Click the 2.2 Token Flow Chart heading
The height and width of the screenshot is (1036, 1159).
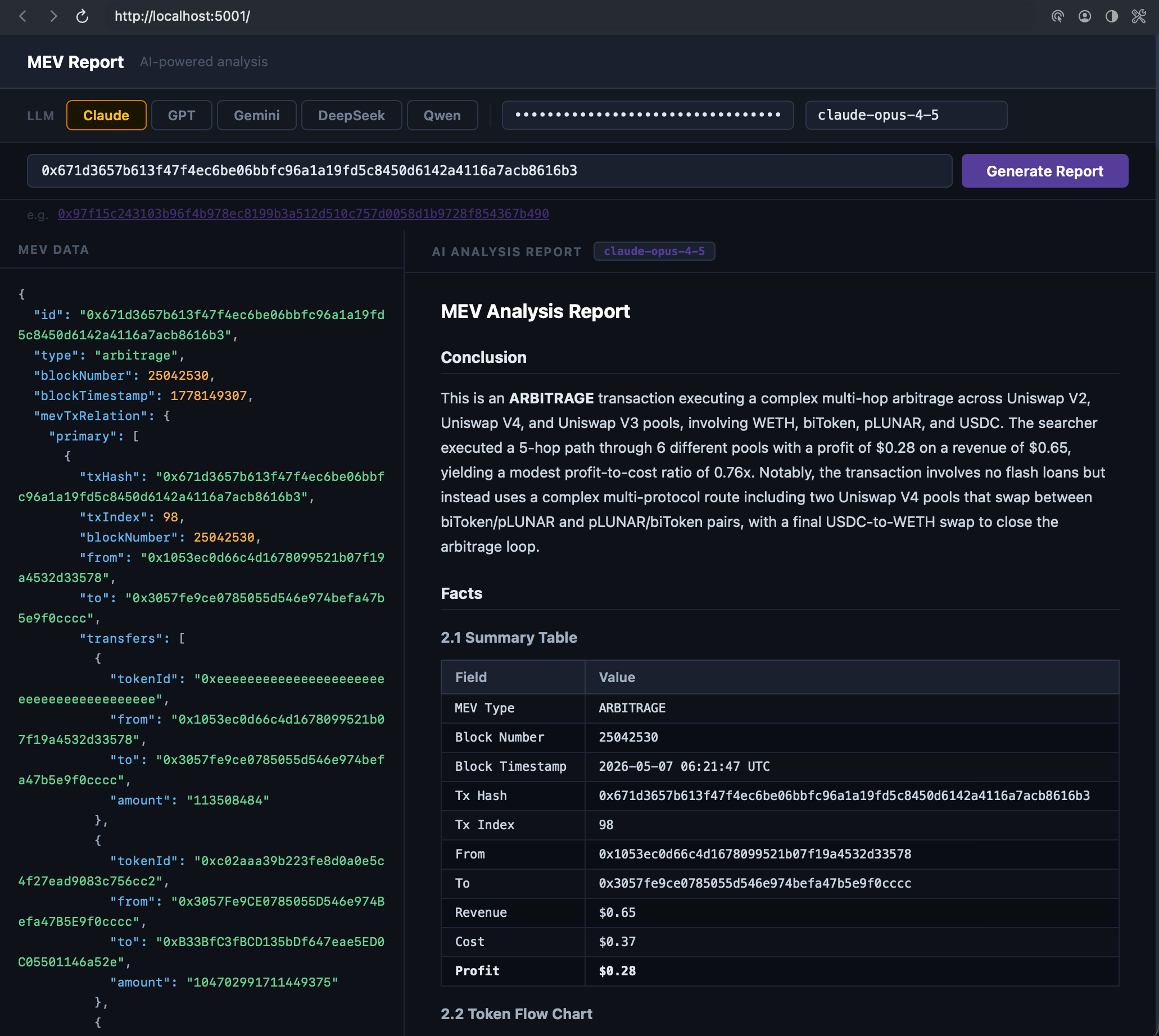coord(516,1014)
